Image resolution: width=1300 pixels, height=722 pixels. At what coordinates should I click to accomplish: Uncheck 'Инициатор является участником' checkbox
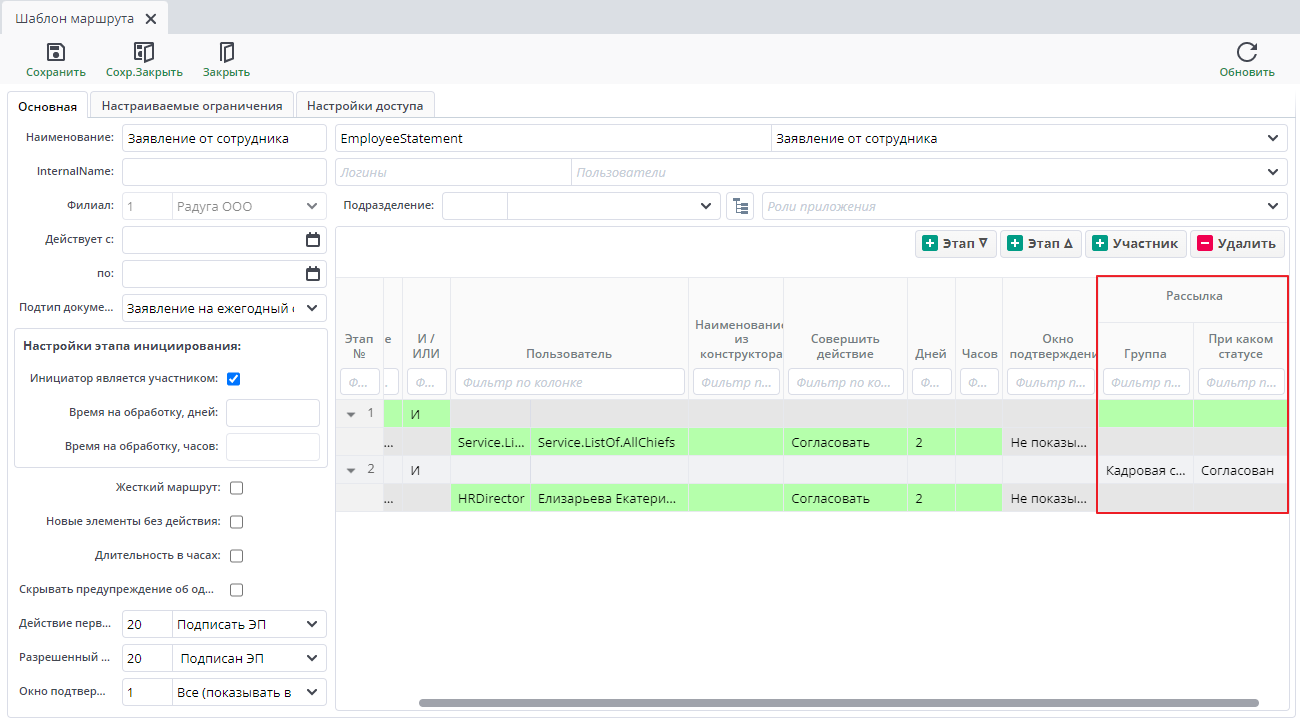tap(234, 379)
